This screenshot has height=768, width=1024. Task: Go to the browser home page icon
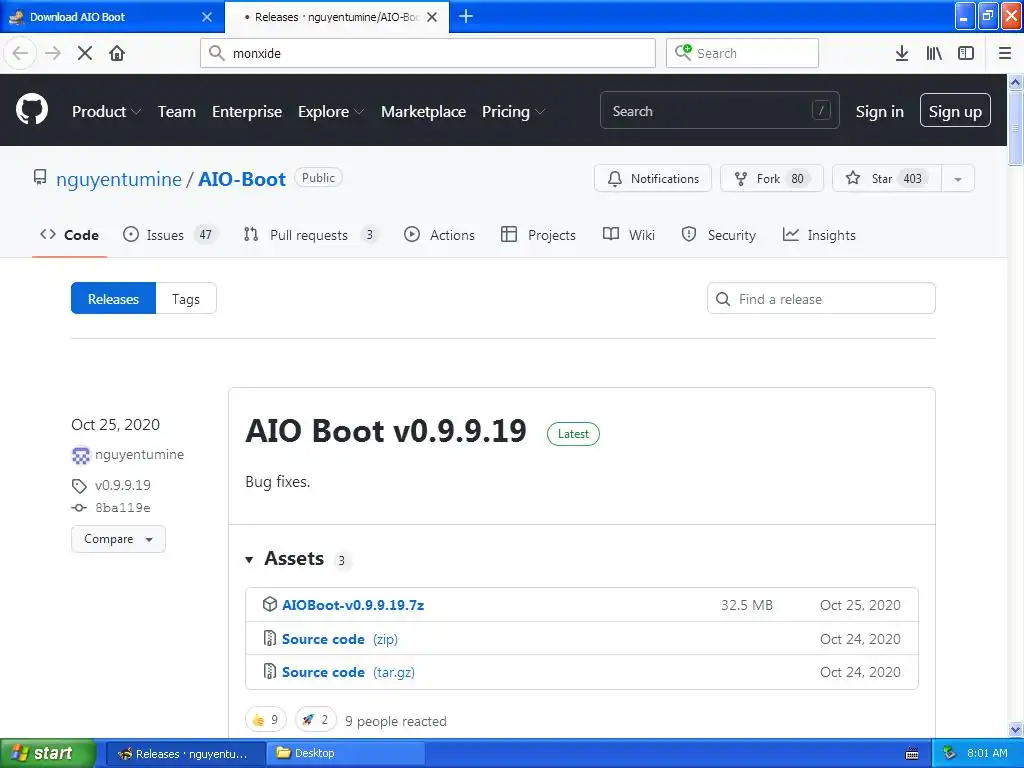pos(117,53)
